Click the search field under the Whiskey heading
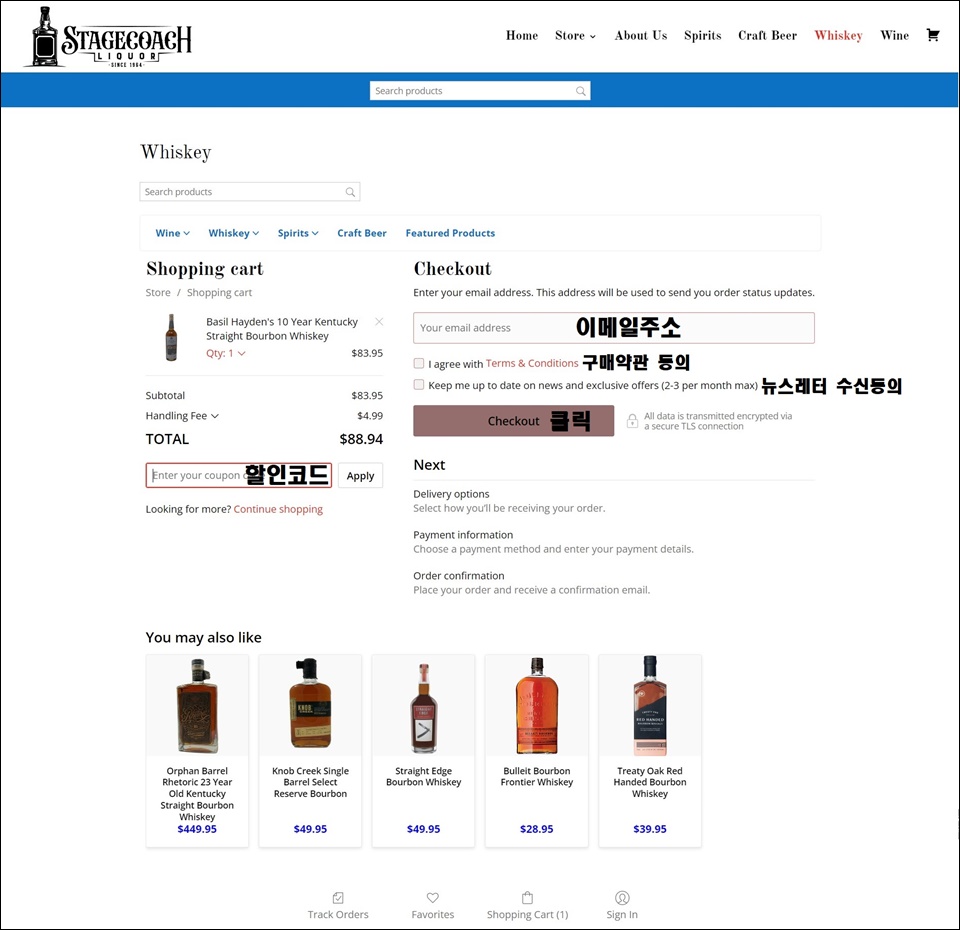Viewport: 960px width, 930px height. click(250, 192)
